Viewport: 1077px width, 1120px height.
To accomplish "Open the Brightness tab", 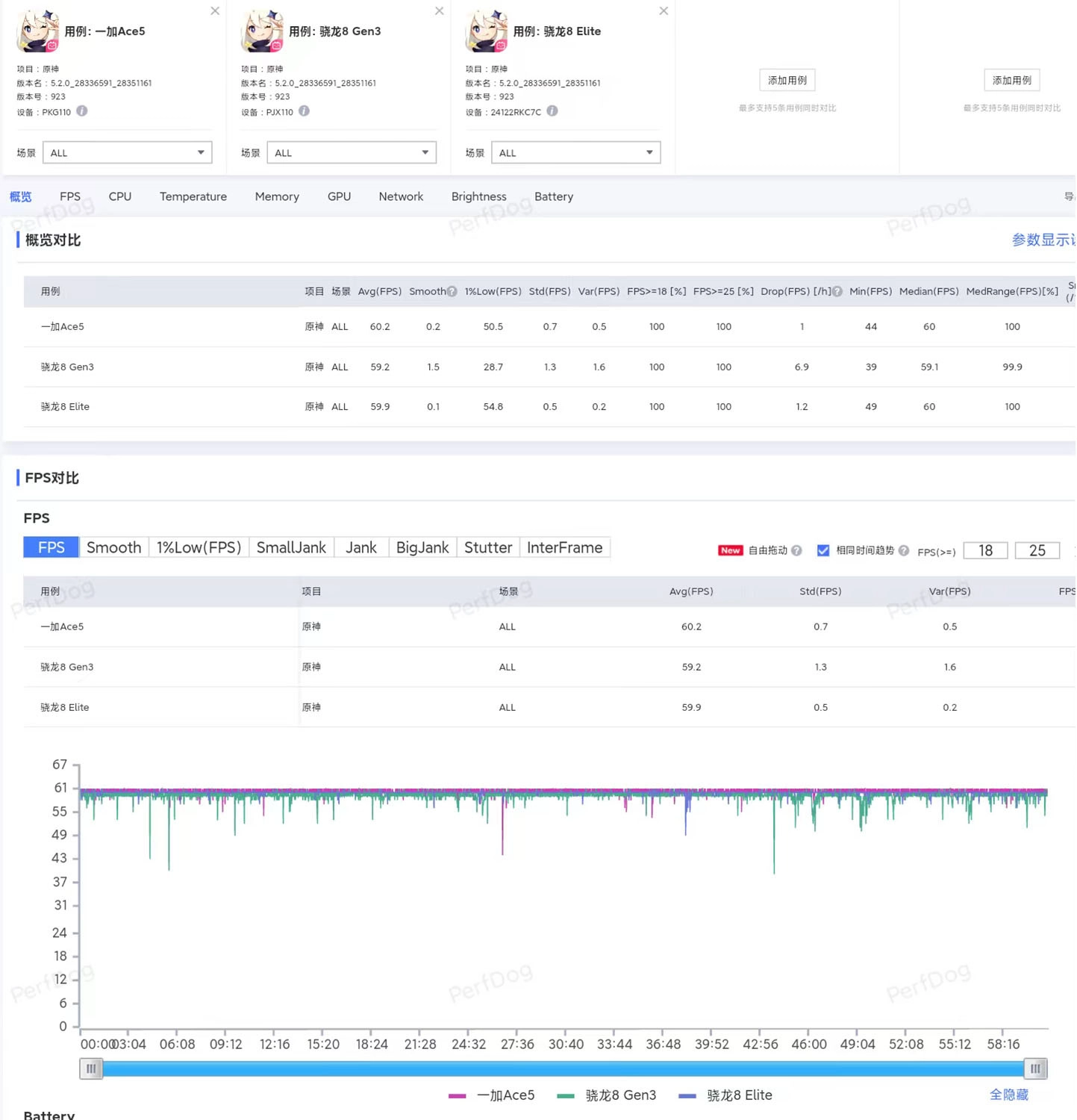I will tap(479, 197).
